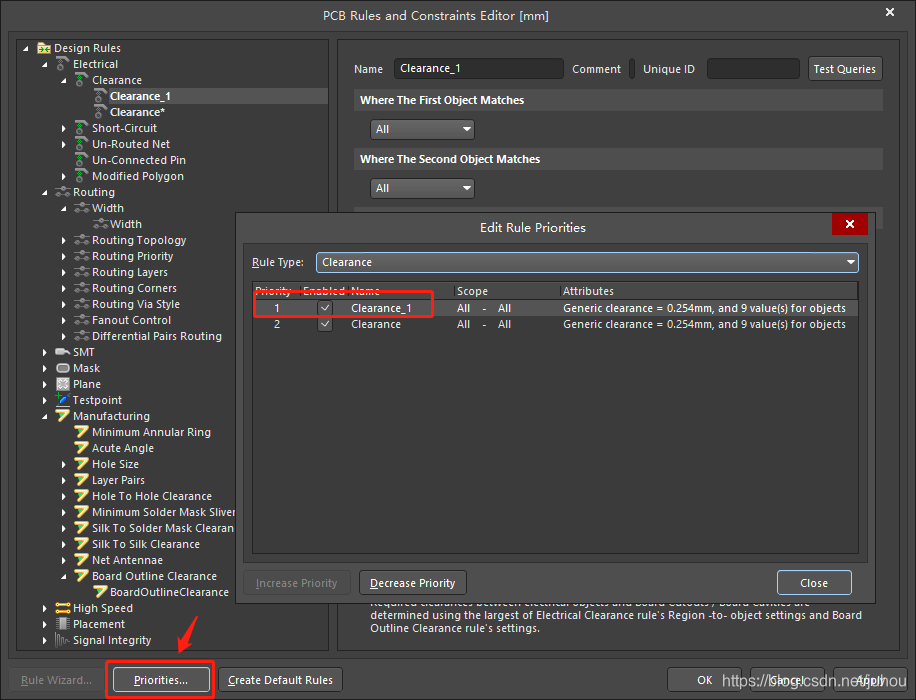The image size is (916, 700).
Task: Collapse the Routing tree node
Action: click(45, 192)
